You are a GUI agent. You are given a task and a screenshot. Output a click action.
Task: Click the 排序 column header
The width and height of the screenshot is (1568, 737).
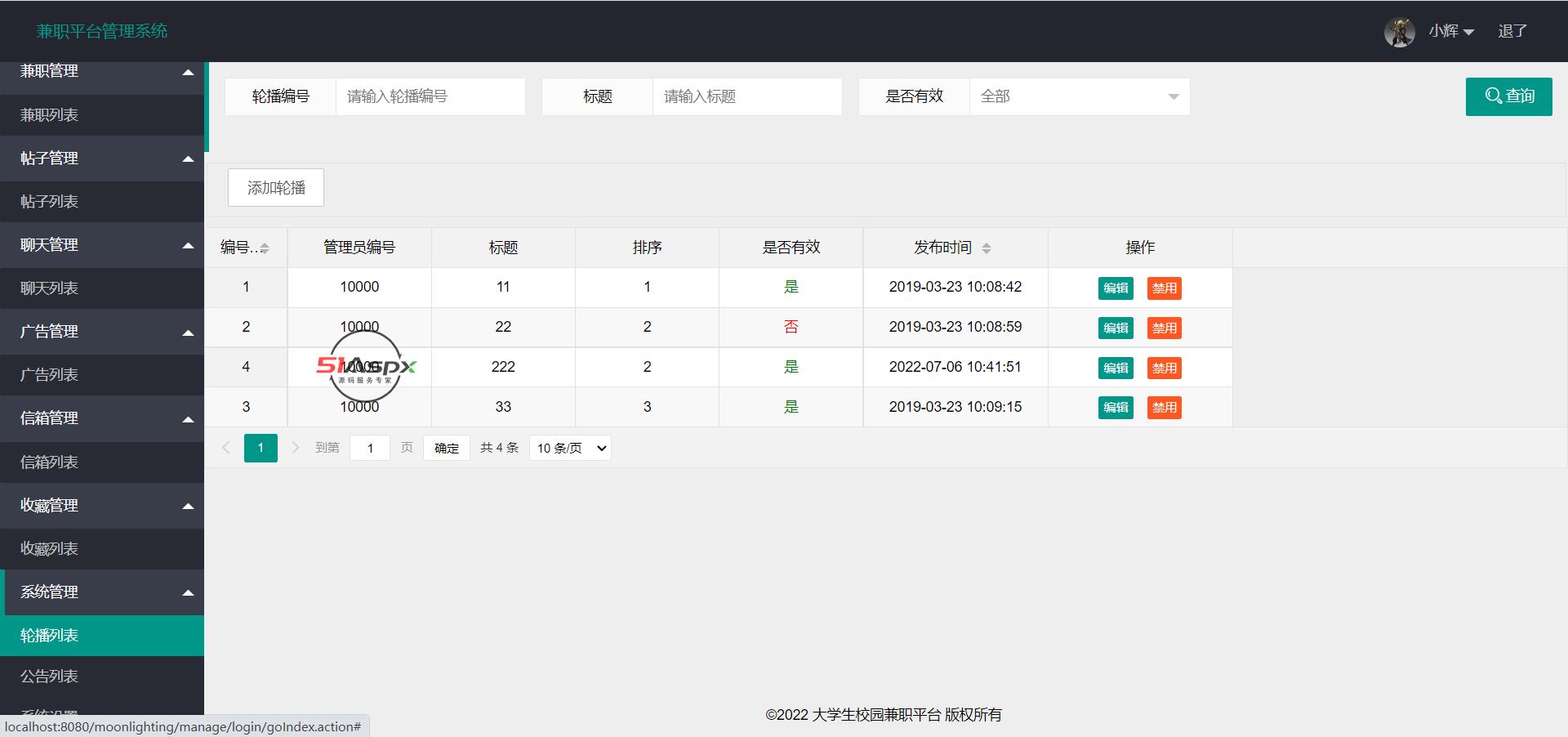[647, 248]
